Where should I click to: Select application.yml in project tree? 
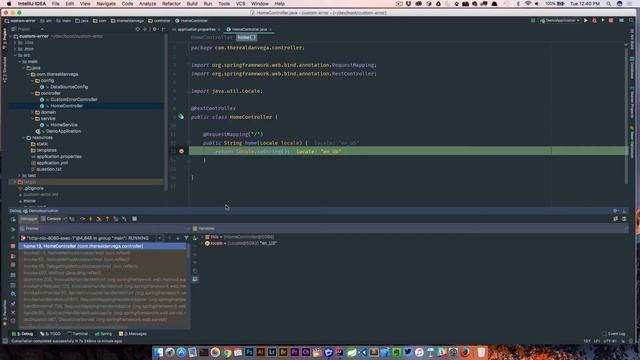point(52,163)
